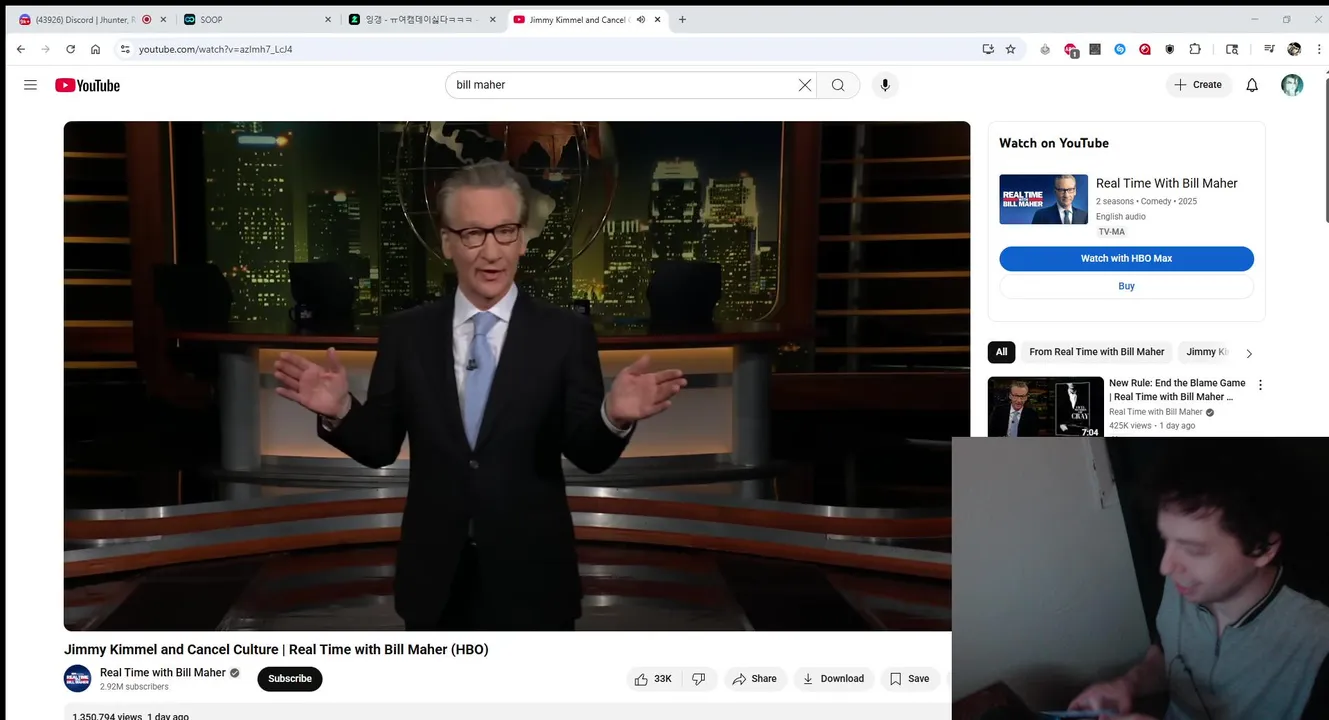Open the red extension icon with badge
This screenshot has width=1329, height=720.
(1071, 50)
